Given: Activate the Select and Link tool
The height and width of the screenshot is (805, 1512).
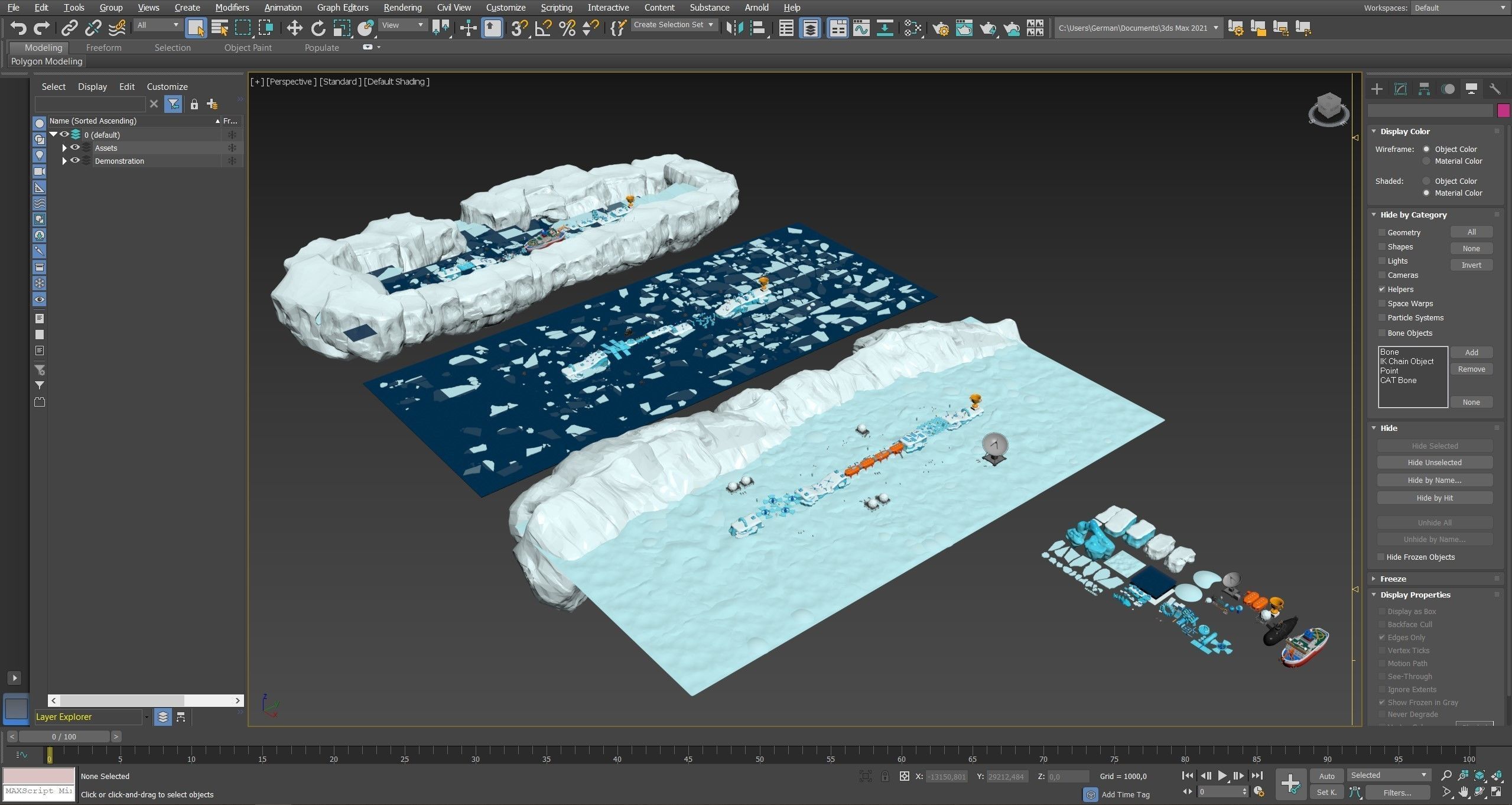Looking at the screenshot, I should click(70, 28).
